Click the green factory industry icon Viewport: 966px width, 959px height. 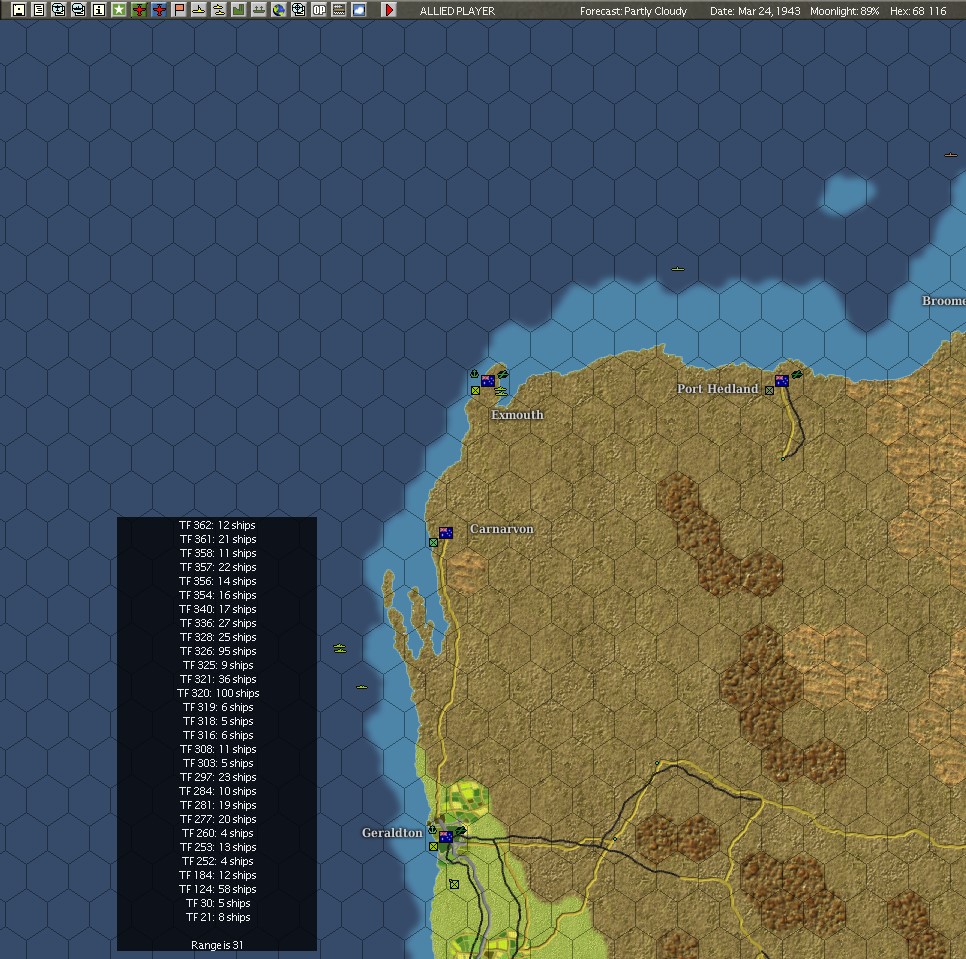pos(238,10)
